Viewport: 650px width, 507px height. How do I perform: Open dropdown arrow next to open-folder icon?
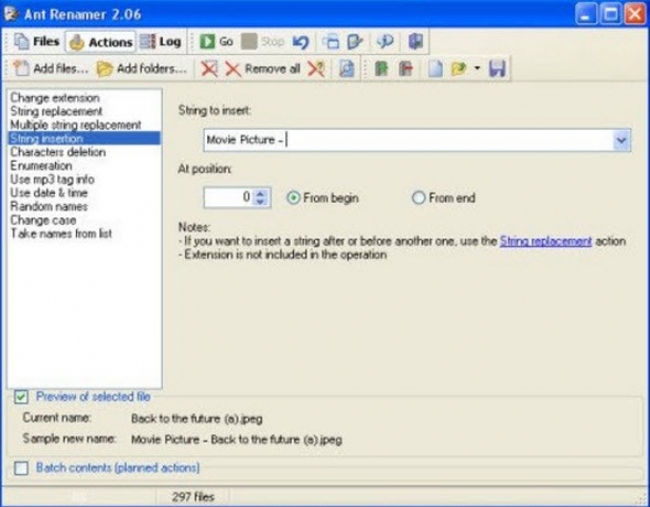click(477, 69)
